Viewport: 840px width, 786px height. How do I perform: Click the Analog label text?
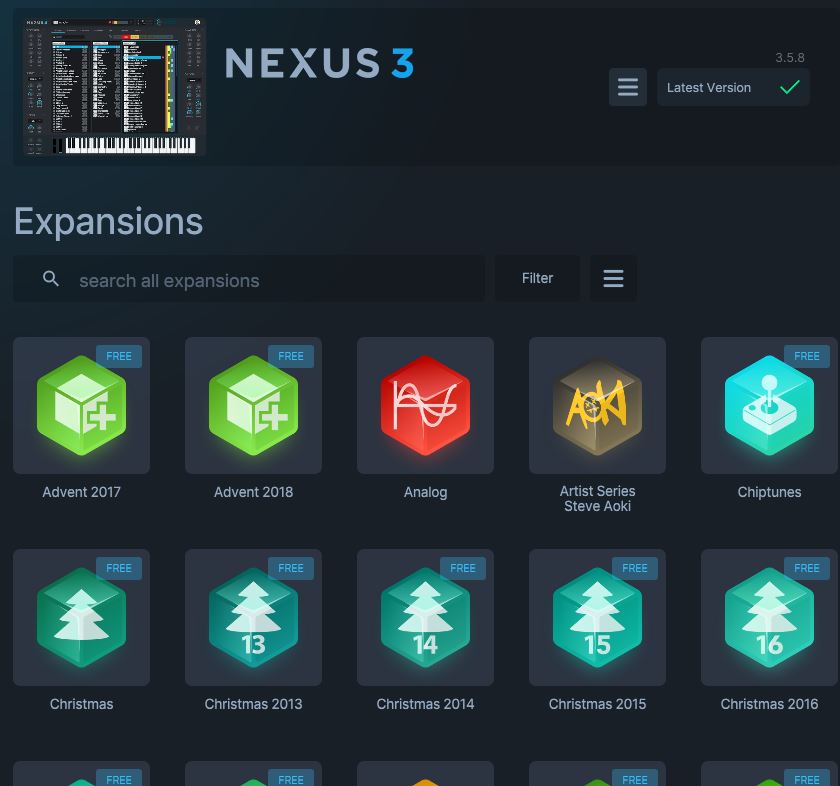(425, 492)
